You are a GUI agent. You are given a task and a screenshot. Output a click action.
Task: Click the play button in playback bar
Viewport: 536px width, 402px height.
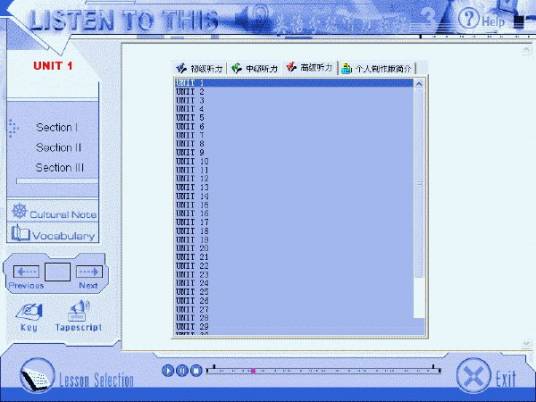[x=168, y=370]
